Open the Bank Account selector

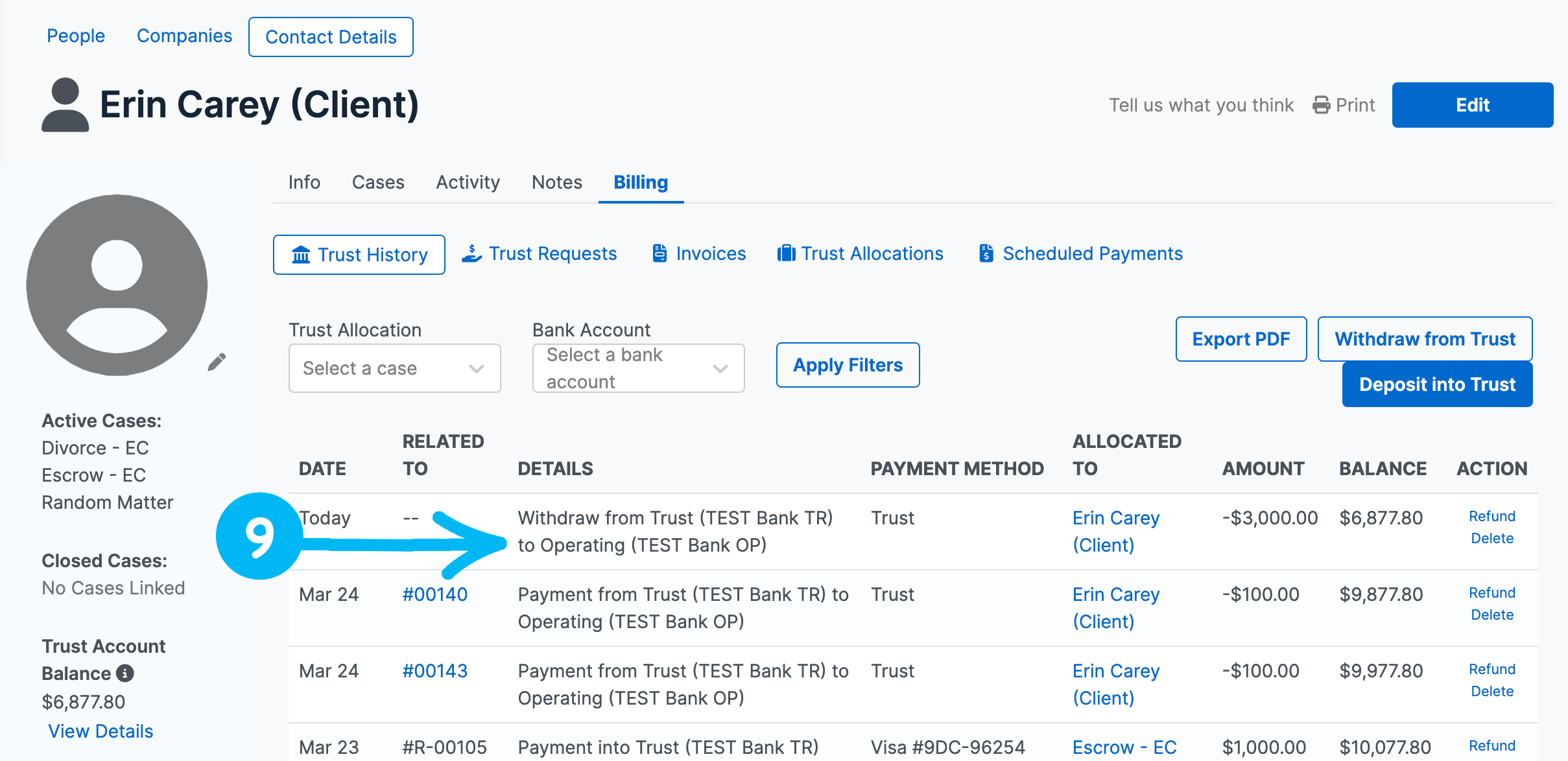coord(638,368)
